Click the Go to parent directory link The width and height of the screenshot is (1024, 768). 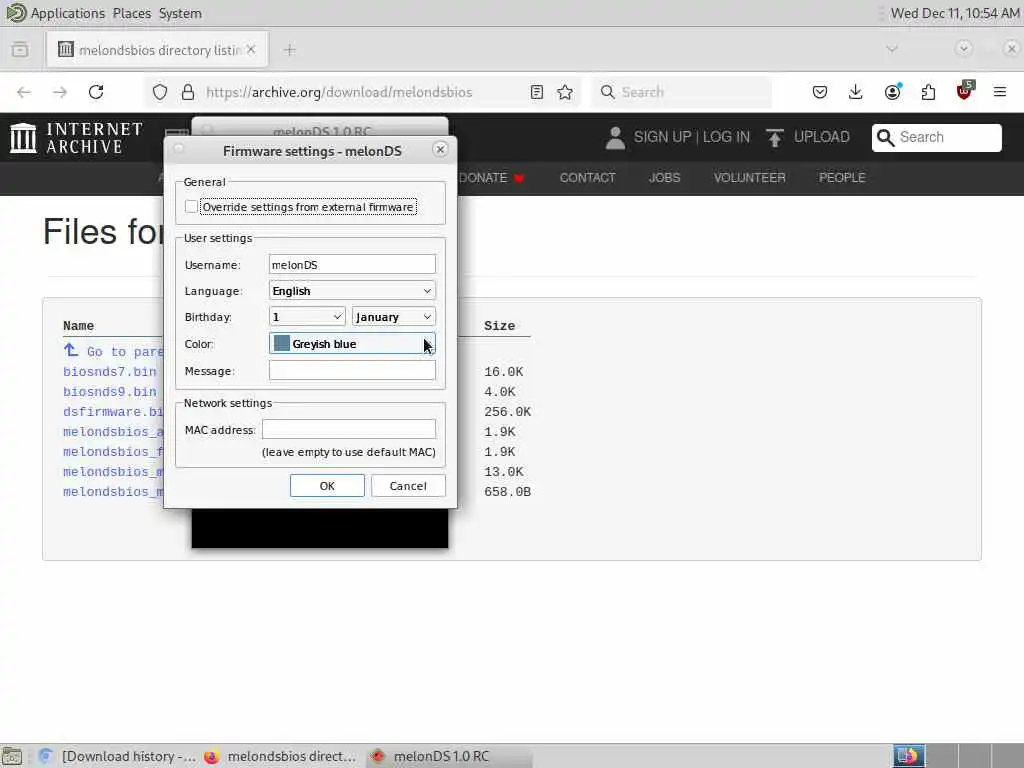113,351
